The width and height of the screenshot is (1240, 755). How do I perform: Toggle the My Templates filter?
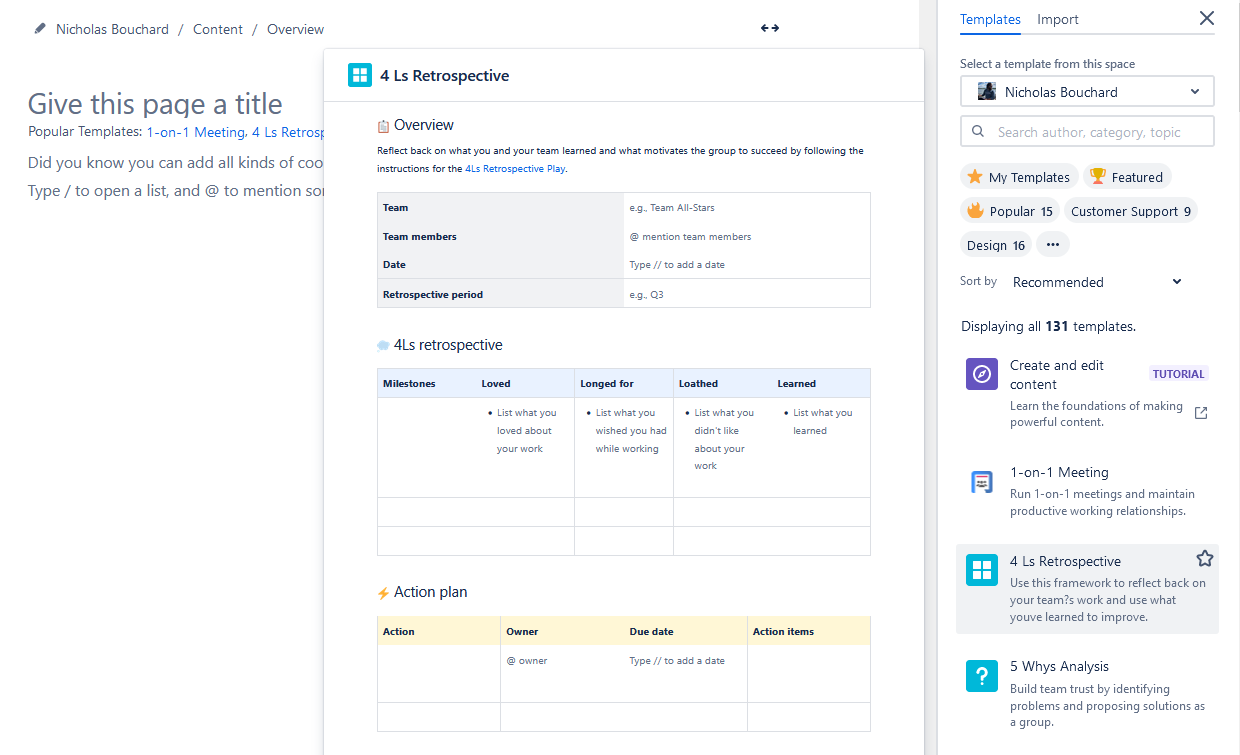pos(1019,177)
